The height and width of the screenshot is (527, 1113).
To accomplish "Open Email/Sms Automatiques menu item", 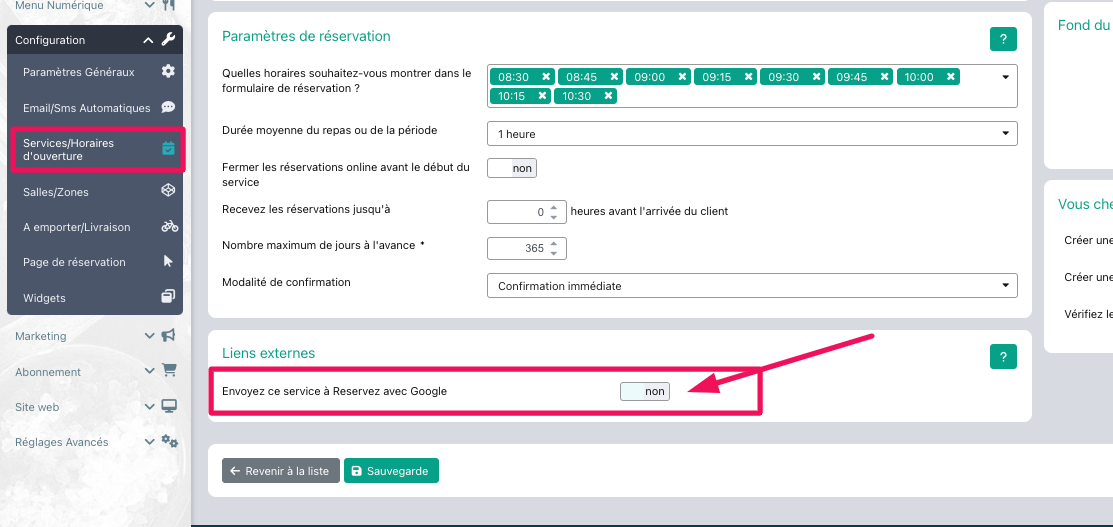I will click(x=95, y=108).
